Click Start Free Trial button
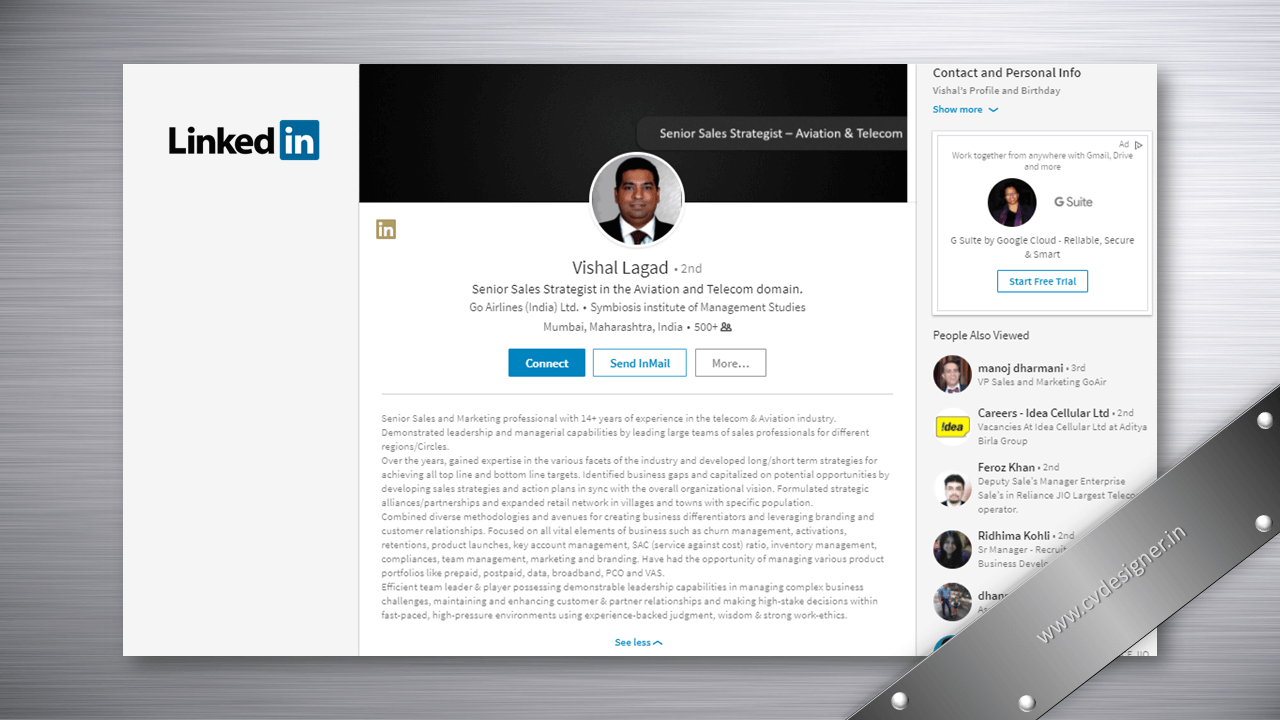This screenshot has width=1280, height=720. pyautogui.click(x=1042, y=282)
